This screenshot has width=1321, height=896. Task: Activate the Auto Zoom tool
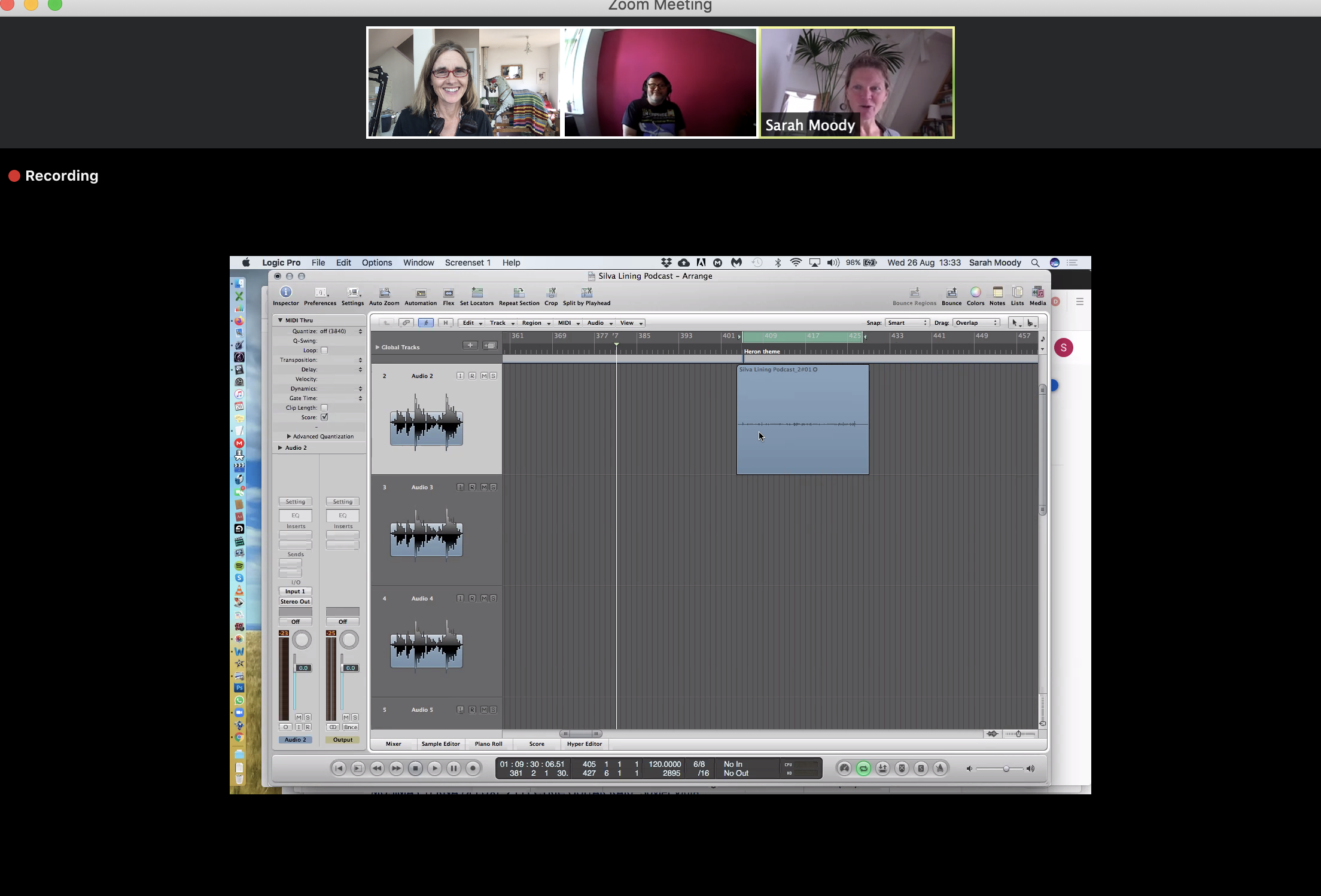(384, 292)
